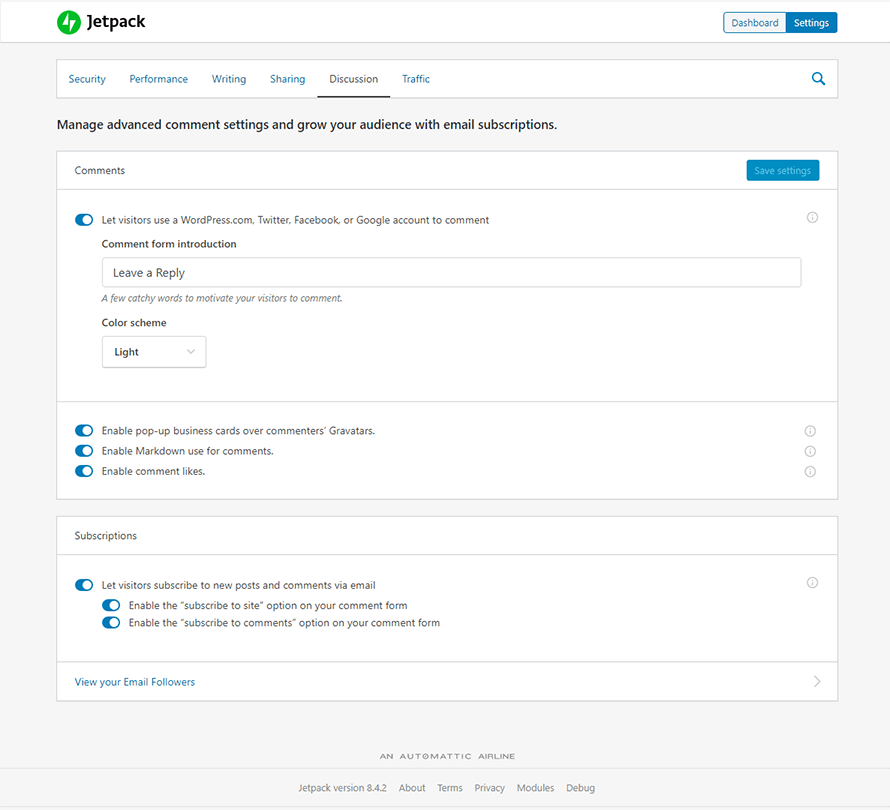Toggle visitor subscriptions to posts via email
The image size is (890, 810).
pyautogui.click(x=84, y=585)
